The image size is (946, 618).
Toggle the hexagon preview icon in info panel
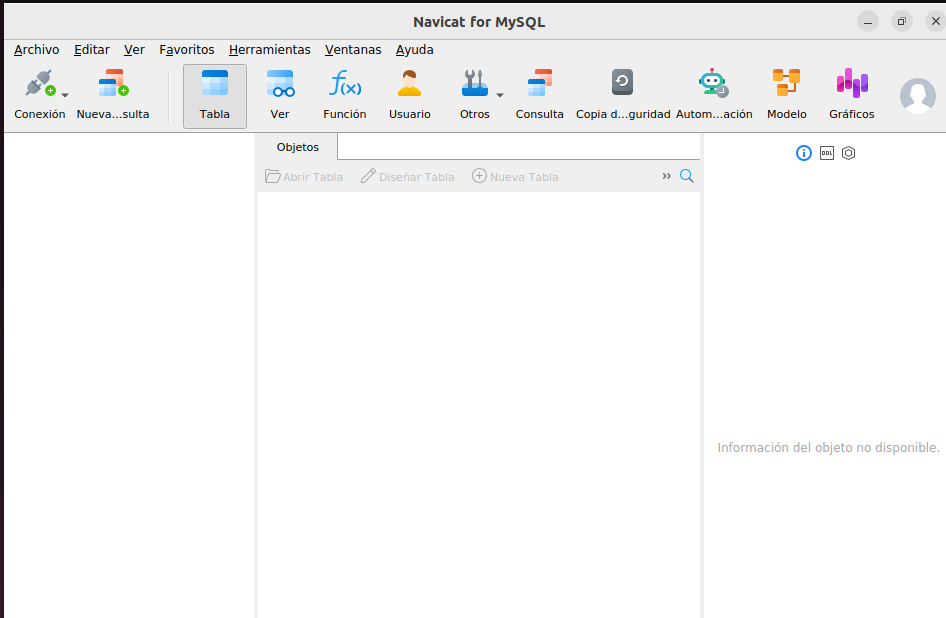pos(848,153)
